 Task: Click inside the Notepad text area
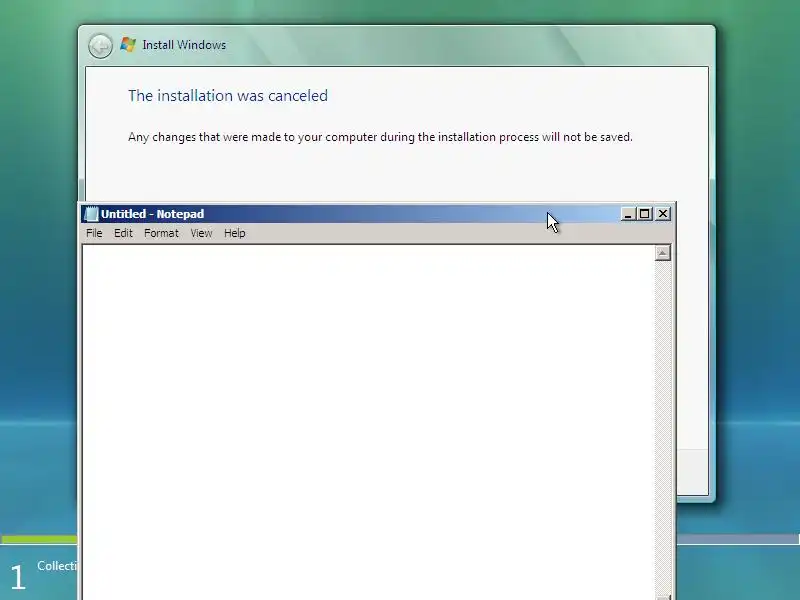[x=368, y=422]
